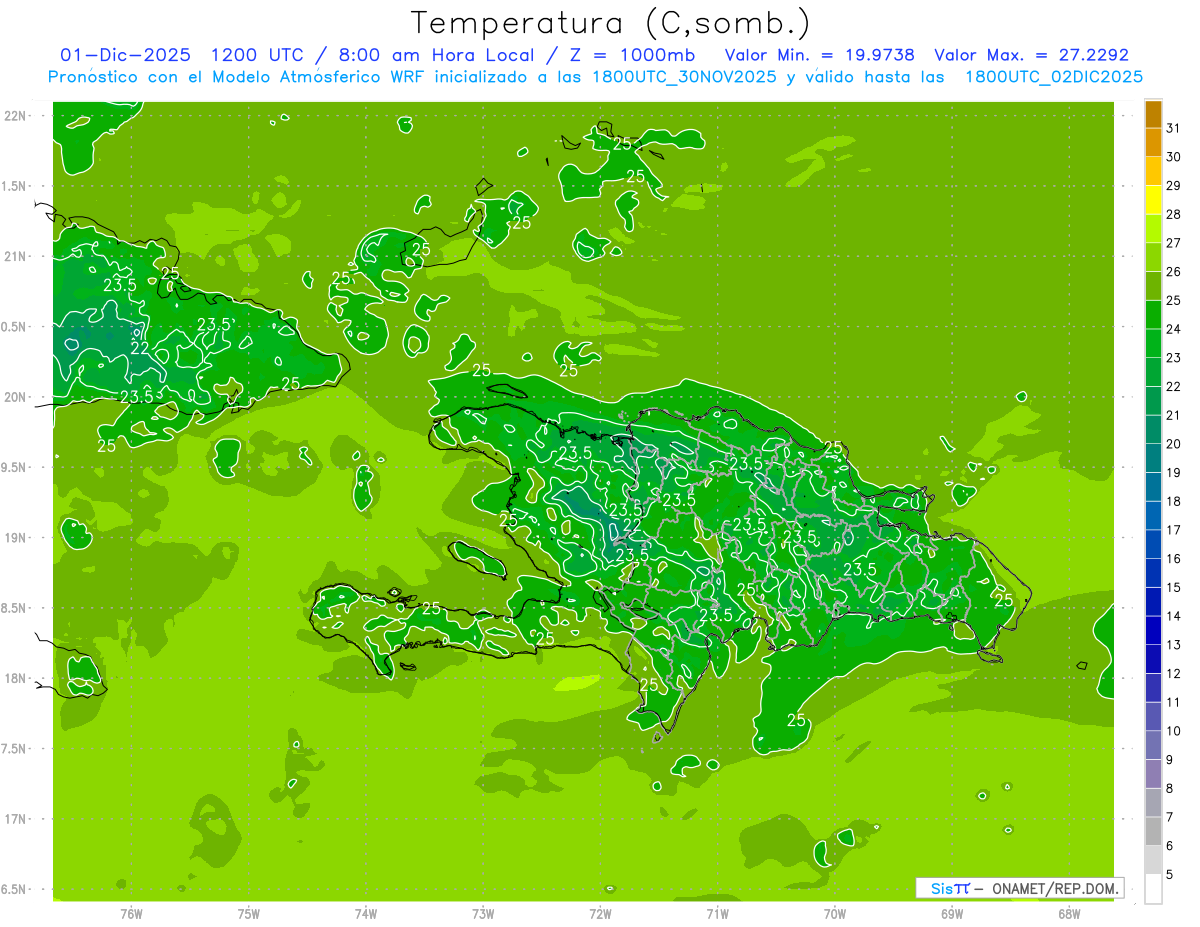Click the 'Valor Min. = 19.9738' text
The width and height of the screenshot is (1200, 927).
[819, 55]
